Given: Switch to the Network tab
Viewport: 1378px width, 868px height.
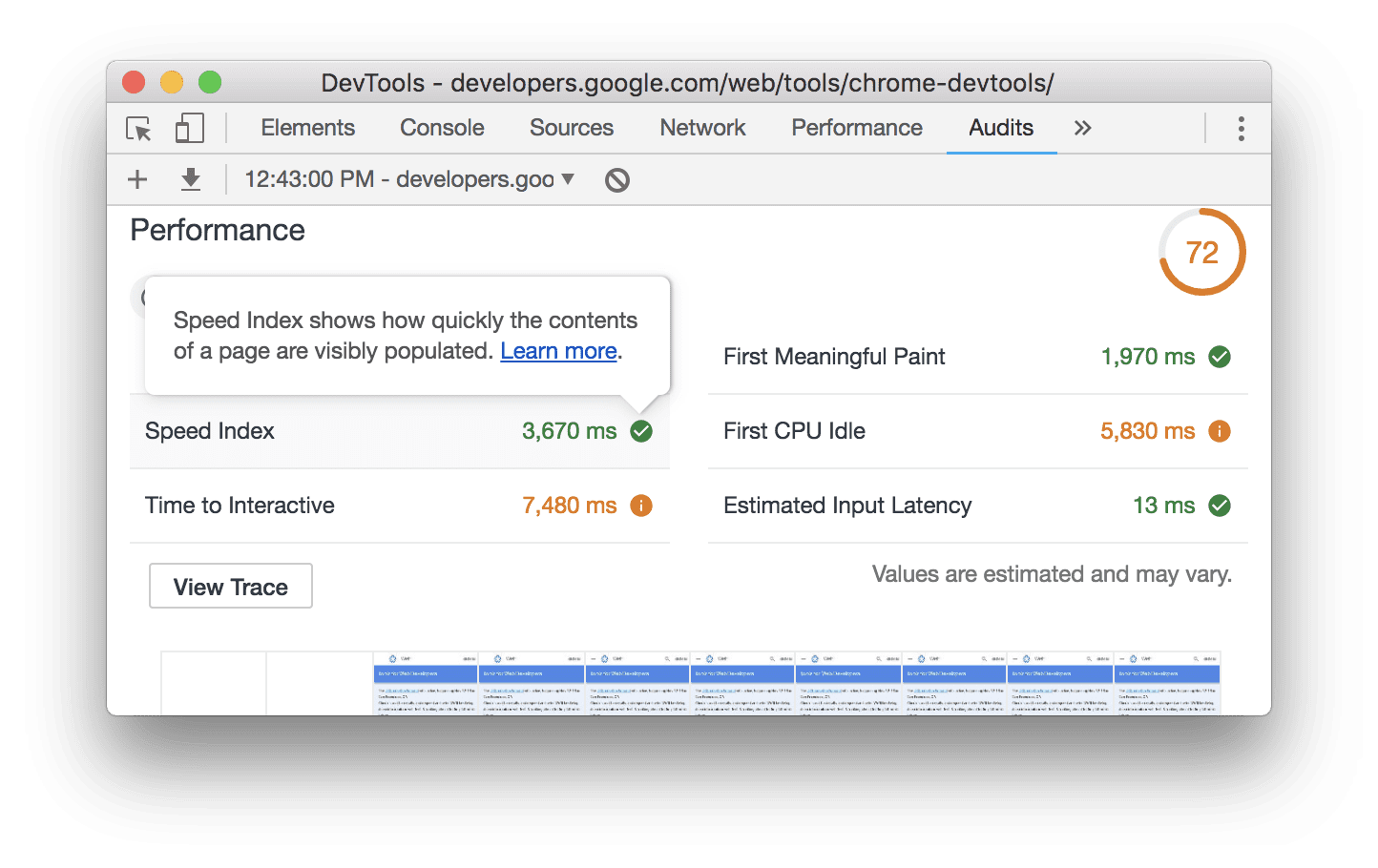Looking at the screenshot, I should [702, 128].
